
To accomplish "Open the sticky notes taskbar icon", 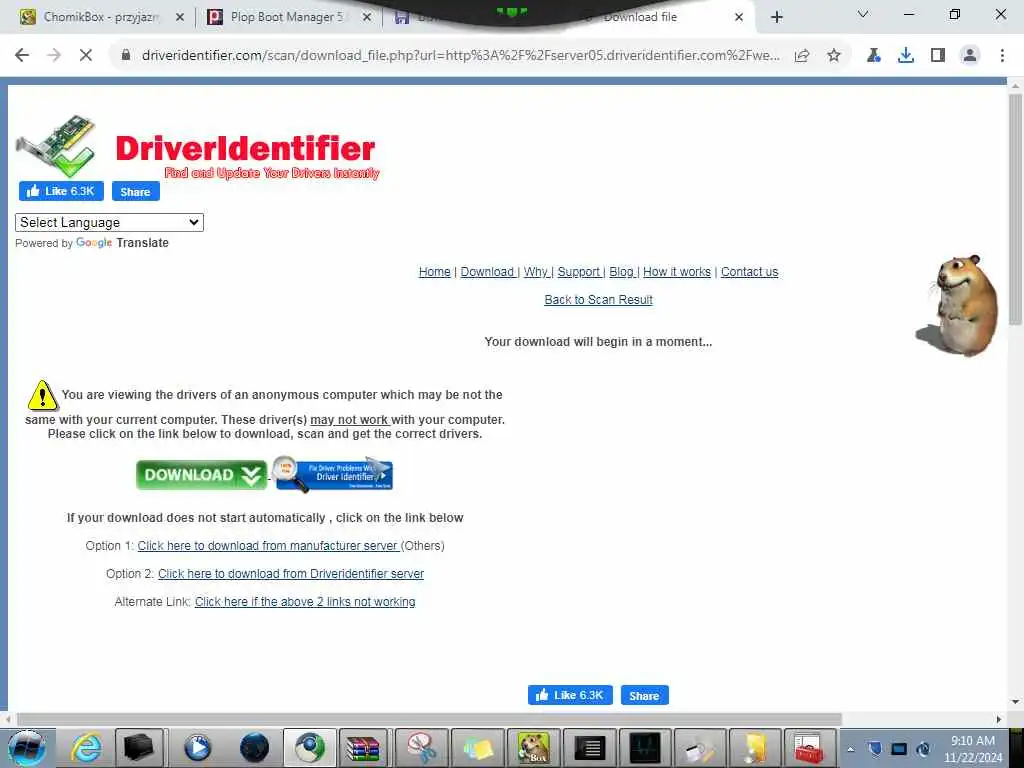I will [478, 748].
